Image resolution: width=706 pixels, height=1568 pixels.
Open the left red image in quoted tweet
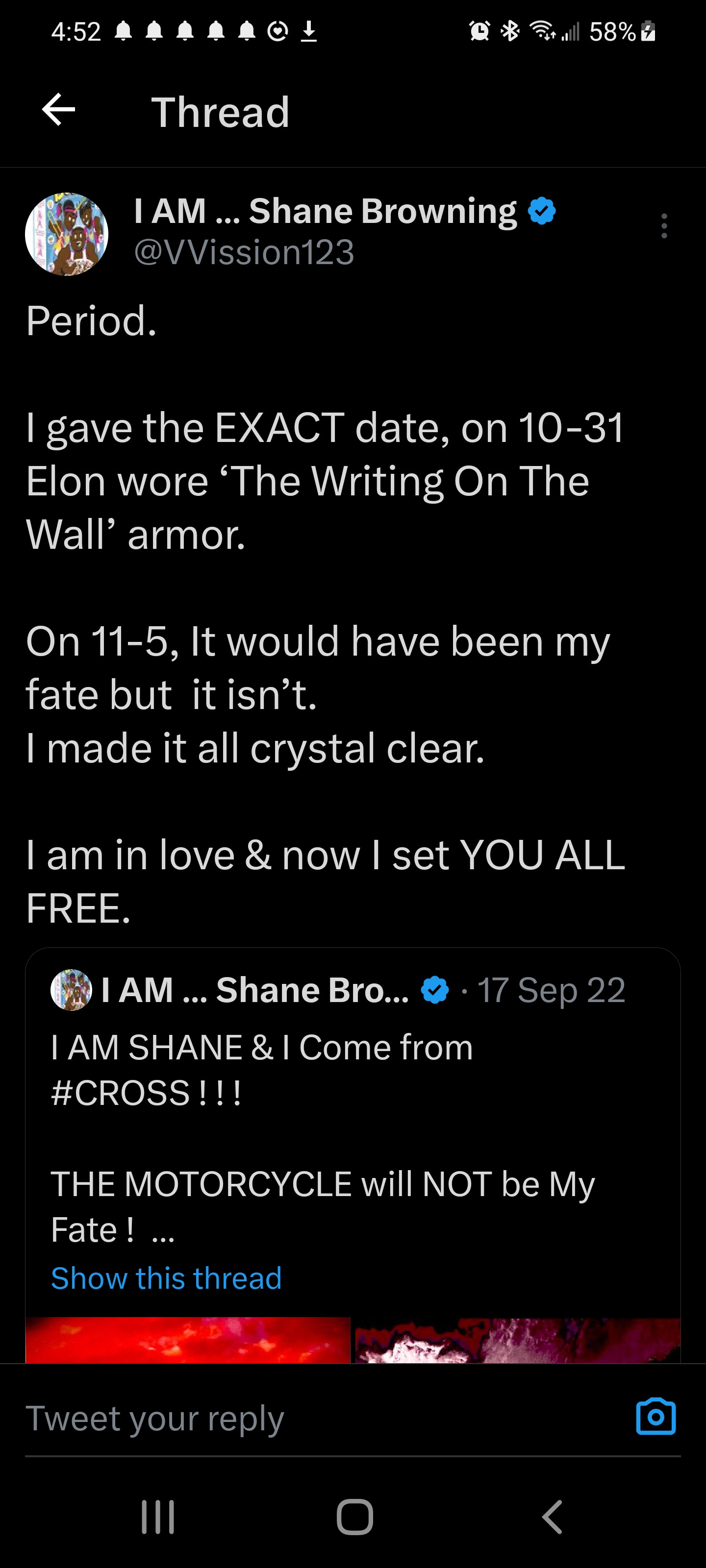pyautogui.click(x=188, y=1339)
